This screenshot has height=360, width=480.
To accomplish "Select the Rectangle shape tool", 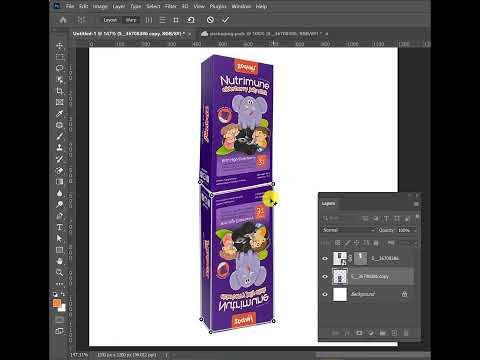I will point(60,250).
